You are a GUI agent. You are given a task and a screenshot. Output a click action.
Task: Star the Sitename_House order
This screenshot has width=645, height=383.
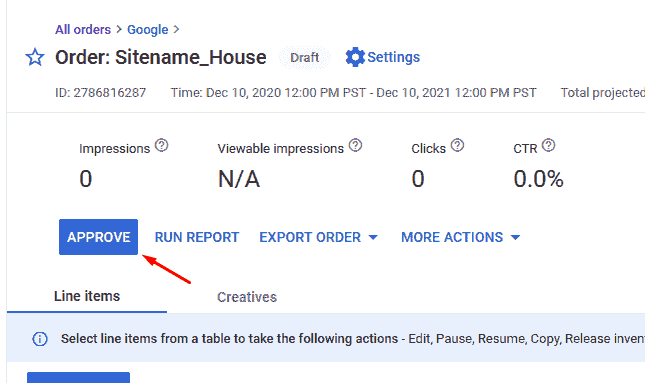(x=35, y=57)
